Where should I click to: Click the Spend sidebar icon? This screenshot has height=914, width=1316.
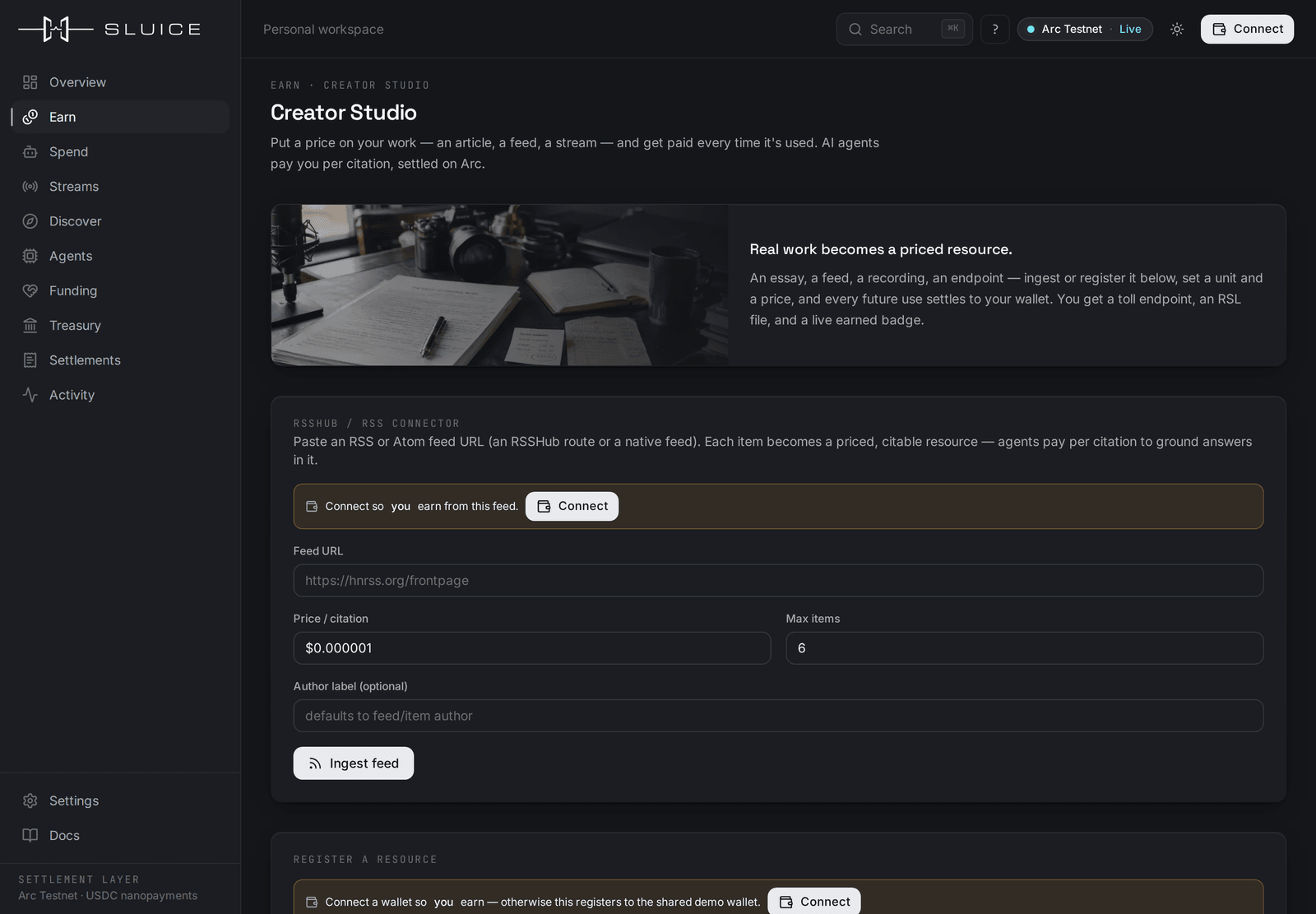[x=30, y=151]
